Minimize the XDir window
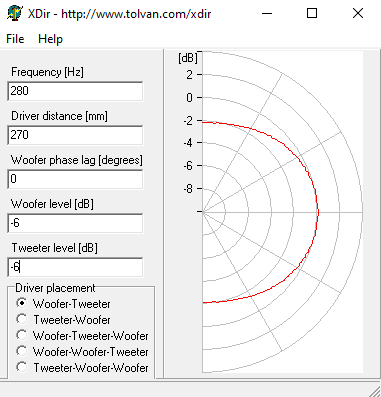Viewport: 381px width, 397px height. (267, 14)
